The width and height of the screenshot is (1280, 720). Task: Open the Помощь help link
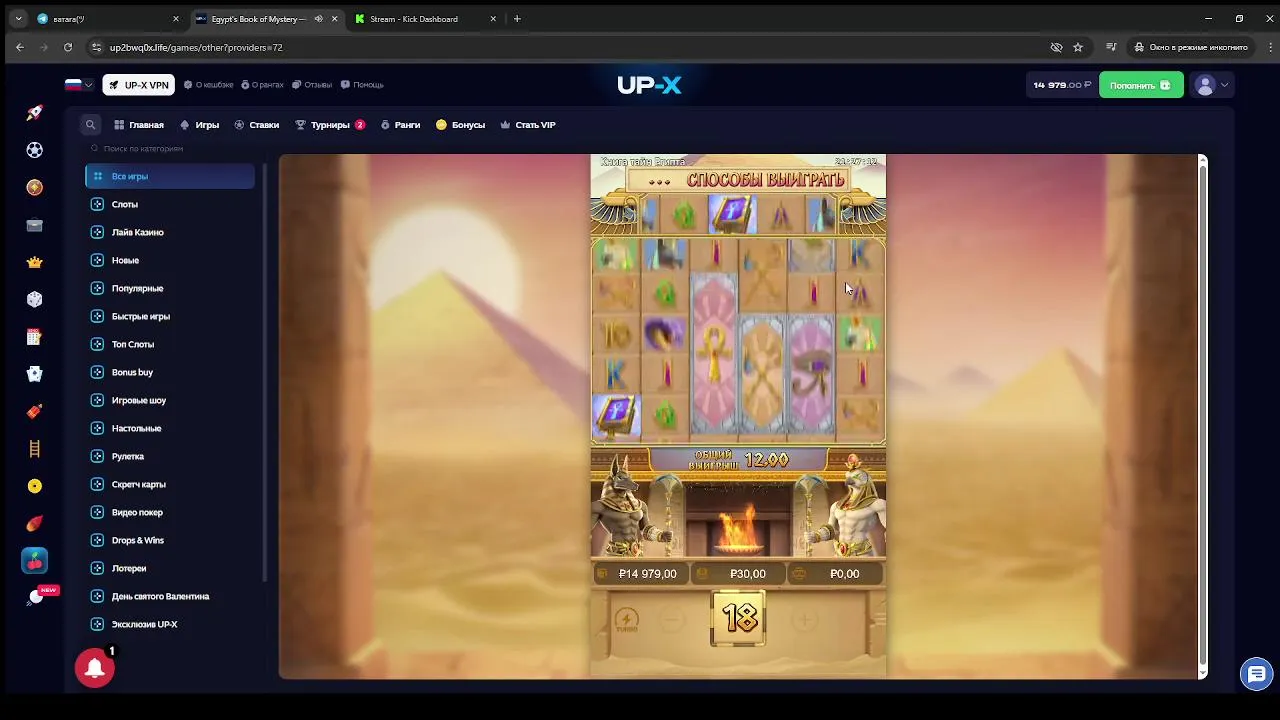tap(362, 85)
